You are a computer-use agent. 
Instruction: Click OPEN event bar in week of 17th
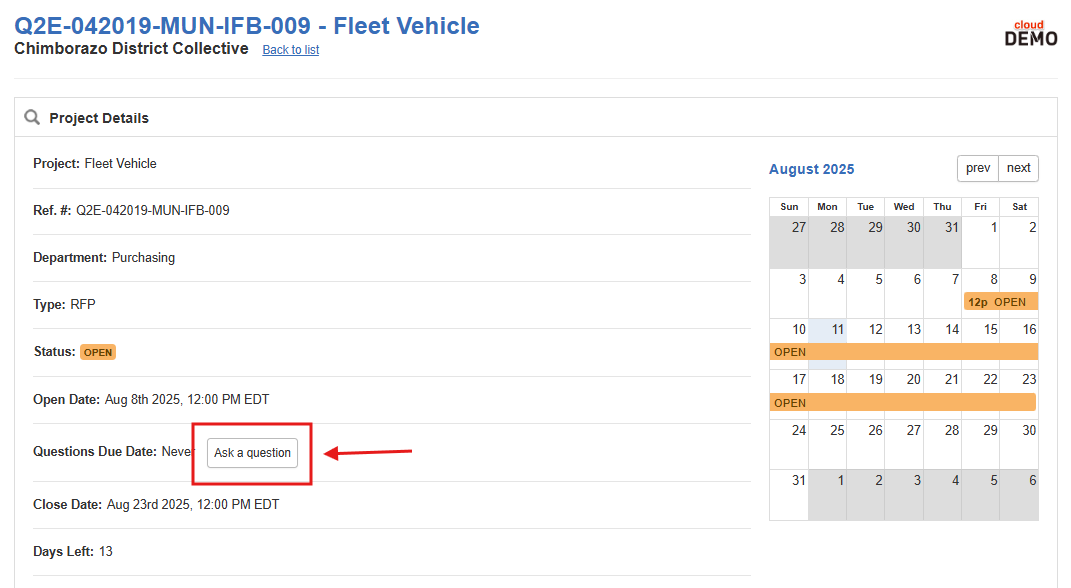(903, 403)
